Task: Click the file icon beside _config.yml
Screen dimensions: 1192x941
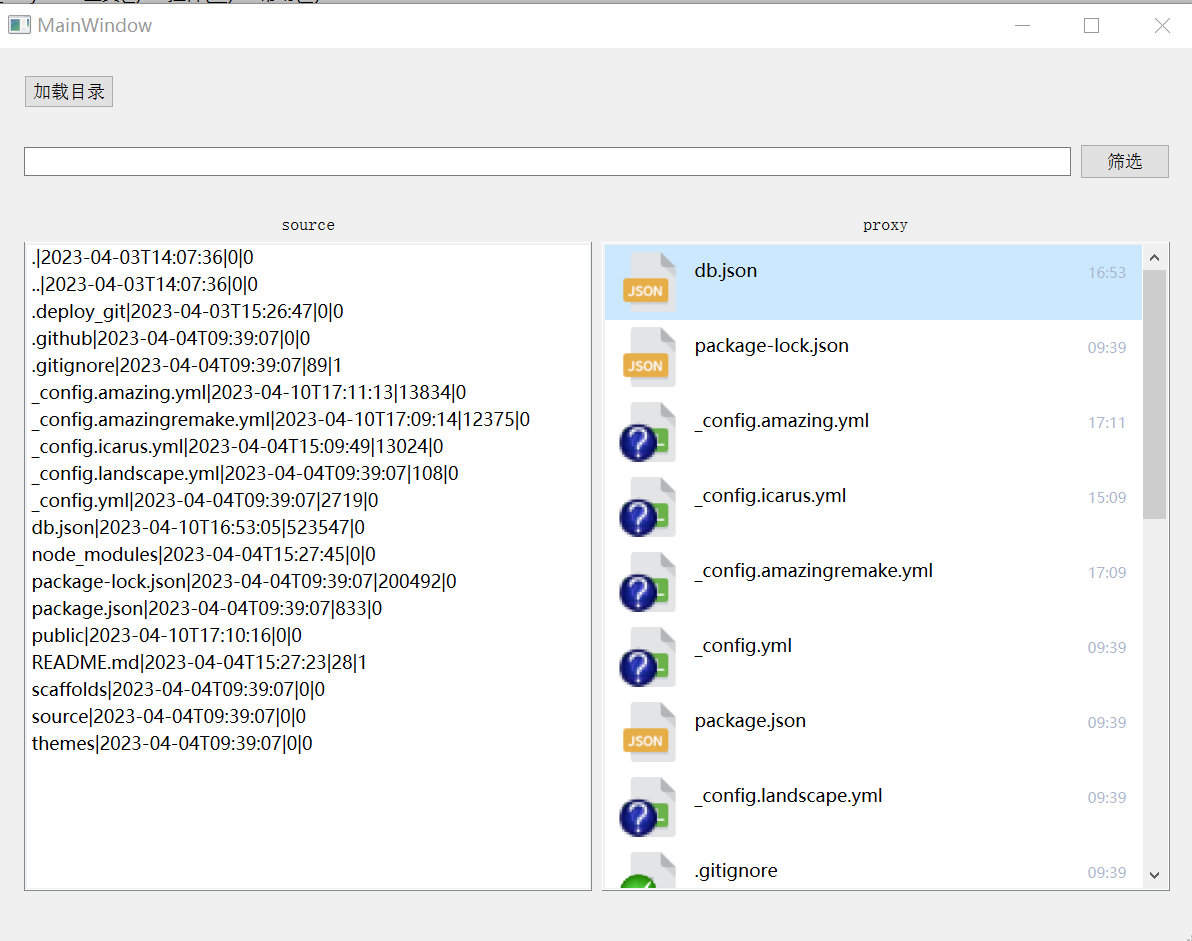Action: point(648,657)
